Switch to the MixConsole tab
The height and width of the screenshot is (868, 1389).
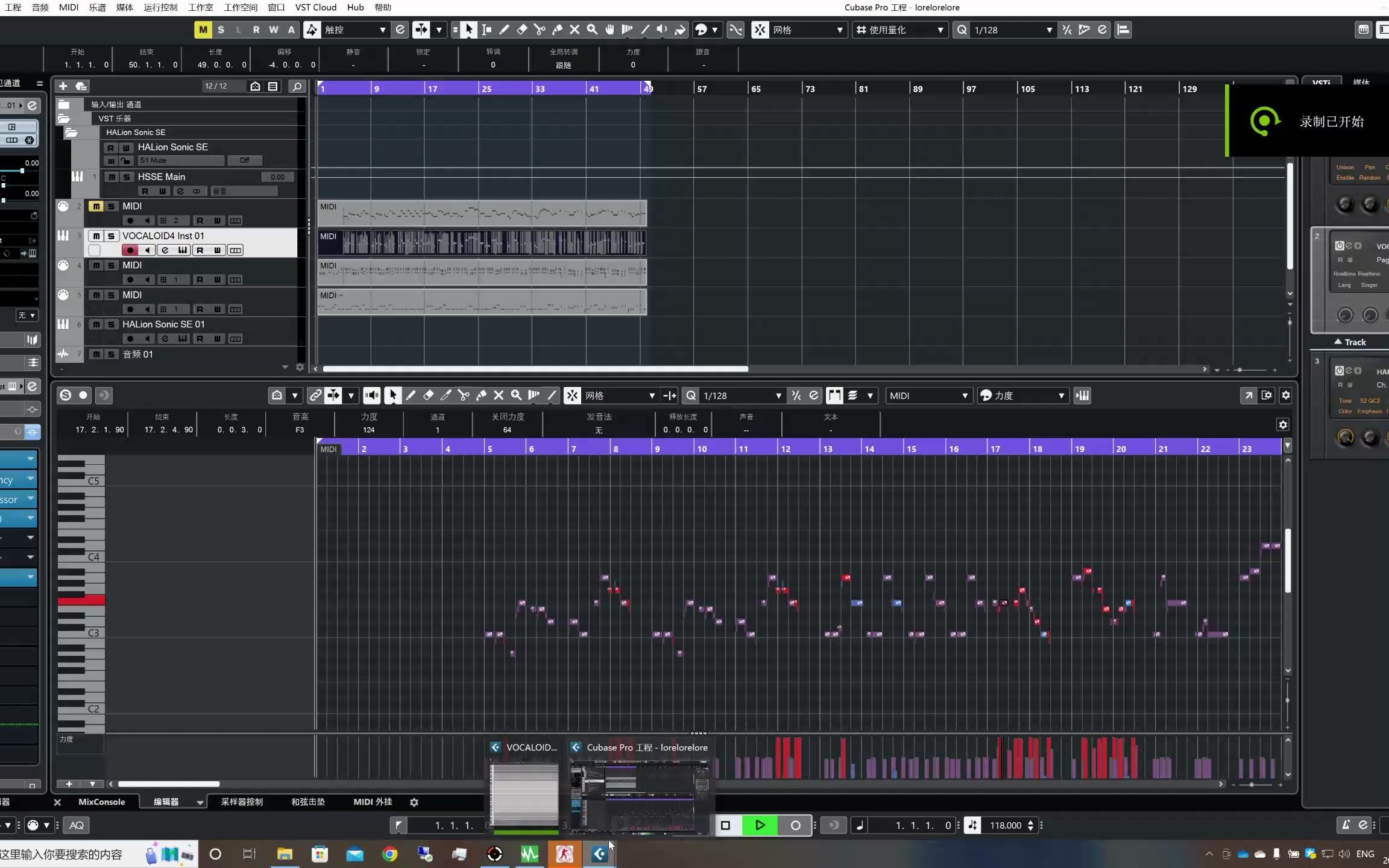[x=101, y=802]
